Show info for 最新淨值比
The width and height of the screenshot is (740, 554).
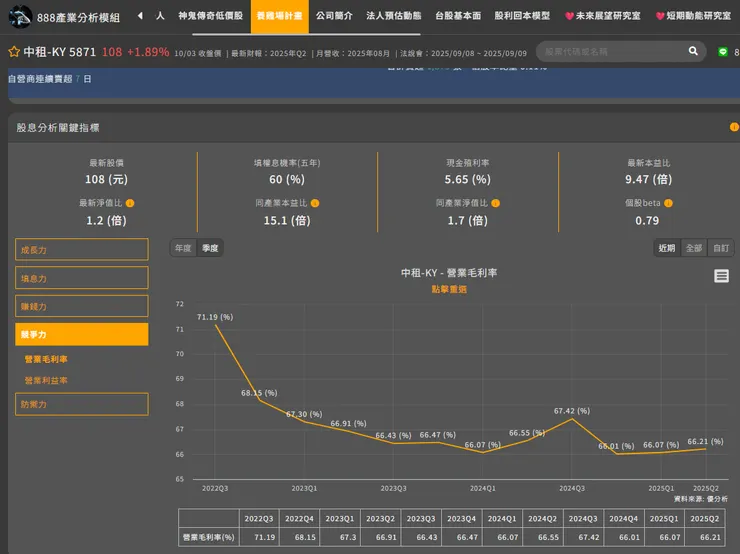coord(130,203)
